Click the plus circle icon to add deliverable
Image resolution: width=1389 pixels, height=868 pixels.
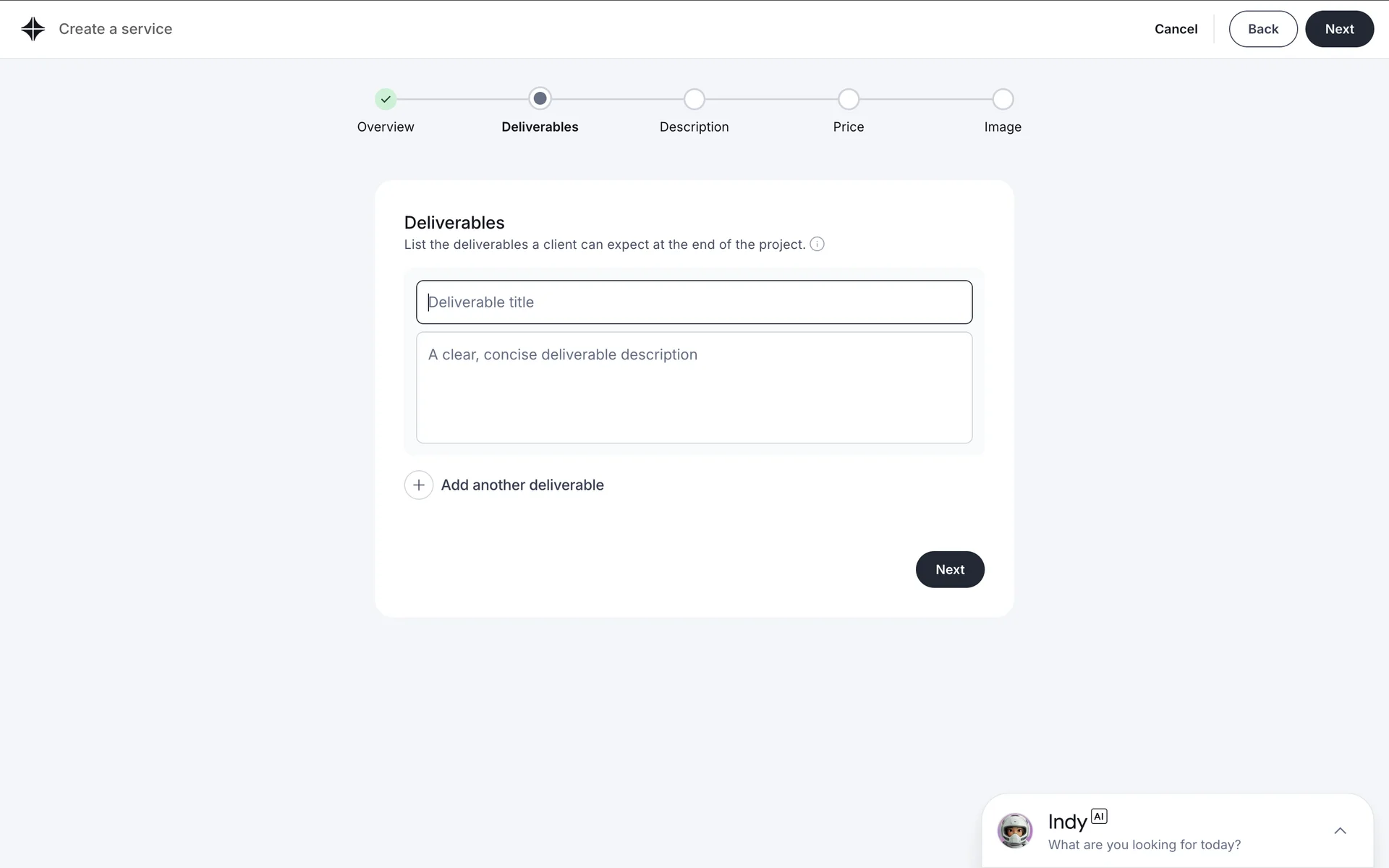click(418, 485)
